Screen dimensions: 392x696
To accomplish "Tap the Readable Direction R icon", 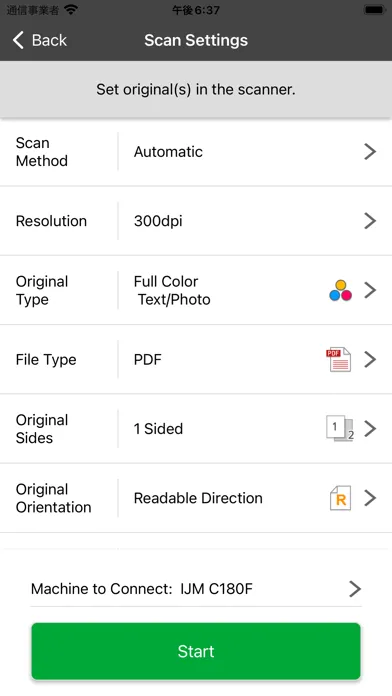I will point(341,498).
